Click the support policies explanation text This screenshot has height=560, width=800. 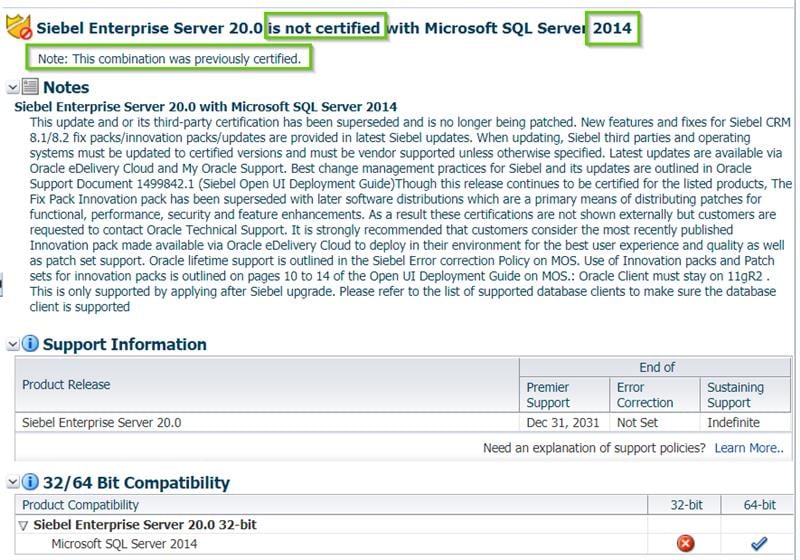[594, 448]
